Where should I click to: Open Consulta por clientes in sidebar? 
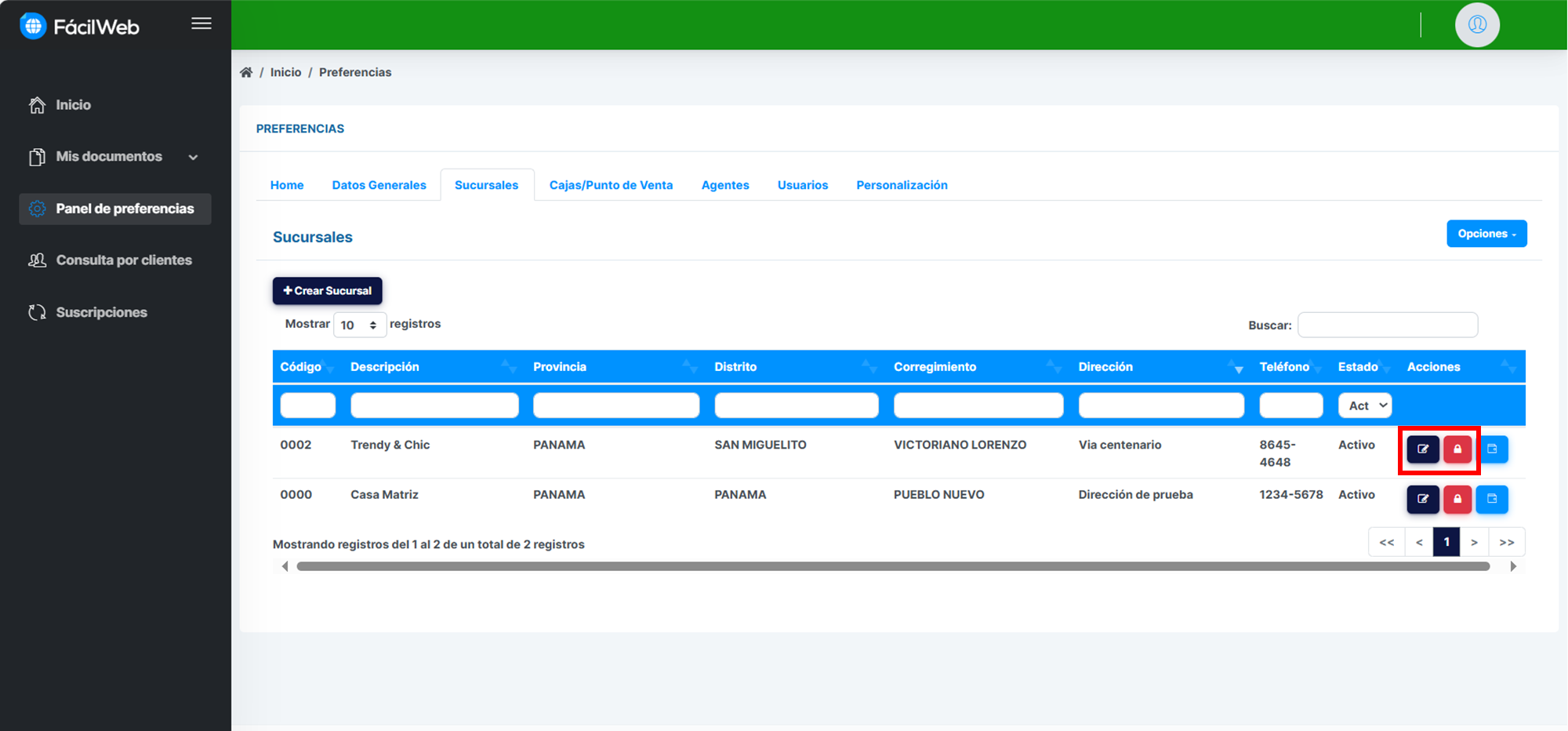point(115,260)
